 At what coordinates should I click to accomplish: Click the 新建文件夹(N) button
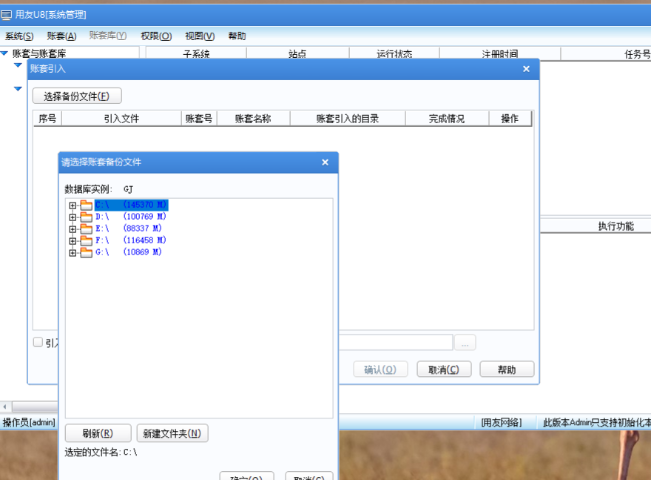pyautogui.click(x=172, y=434)
